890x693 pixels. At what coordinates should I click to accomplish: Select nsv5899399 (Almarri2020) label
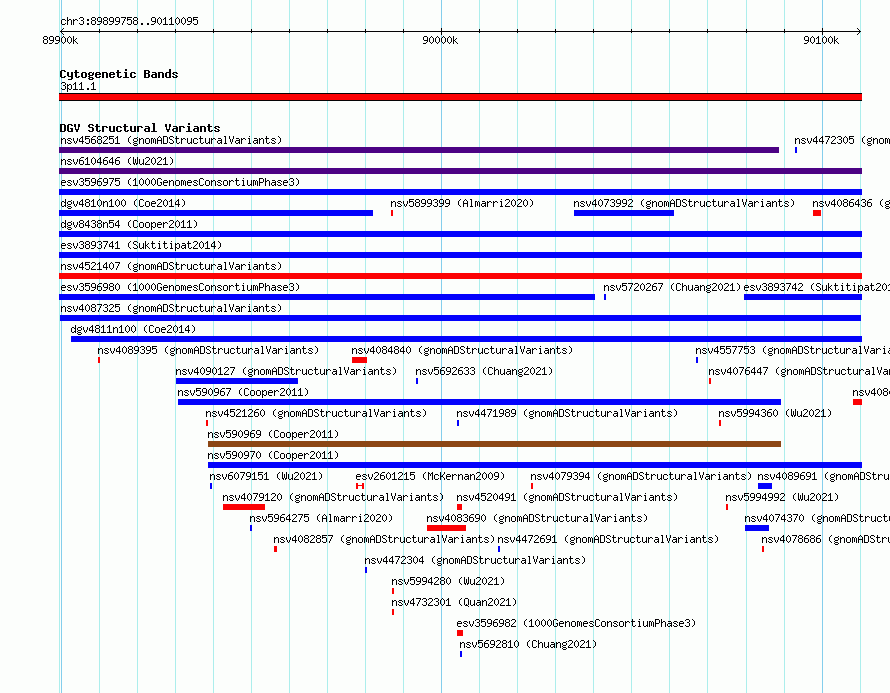tap(462, 203)
